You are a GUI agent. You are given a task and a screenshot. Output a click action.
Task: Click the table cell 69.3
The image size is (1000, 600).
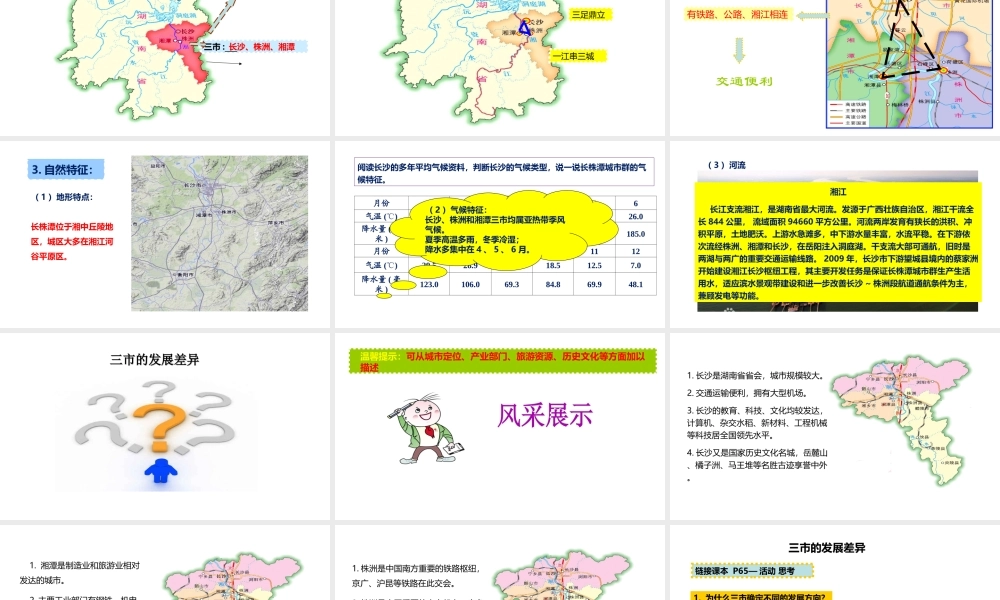511,284
